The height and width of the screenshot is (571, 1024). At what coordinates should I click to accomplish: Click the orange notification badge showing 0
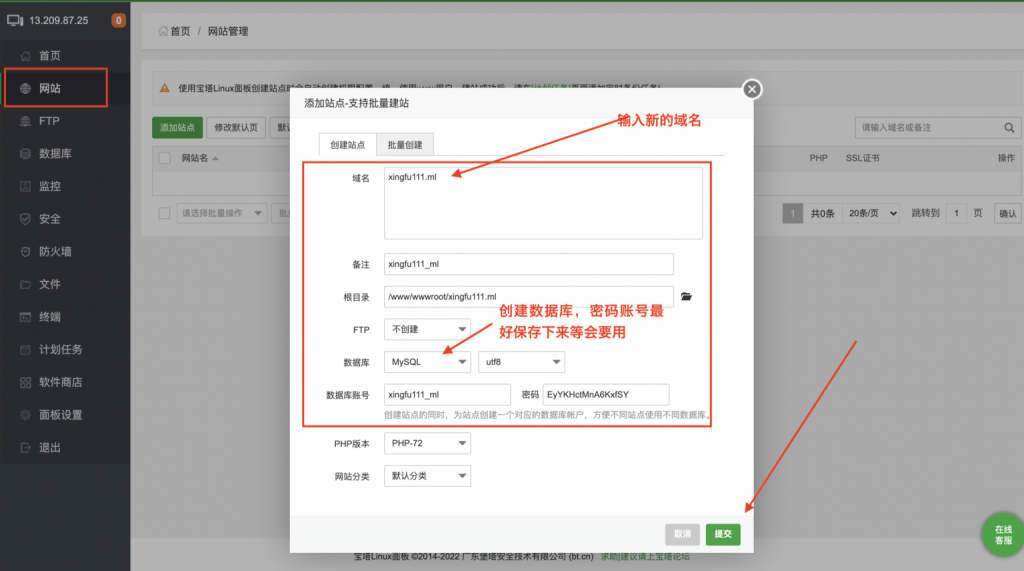(118, 20)
